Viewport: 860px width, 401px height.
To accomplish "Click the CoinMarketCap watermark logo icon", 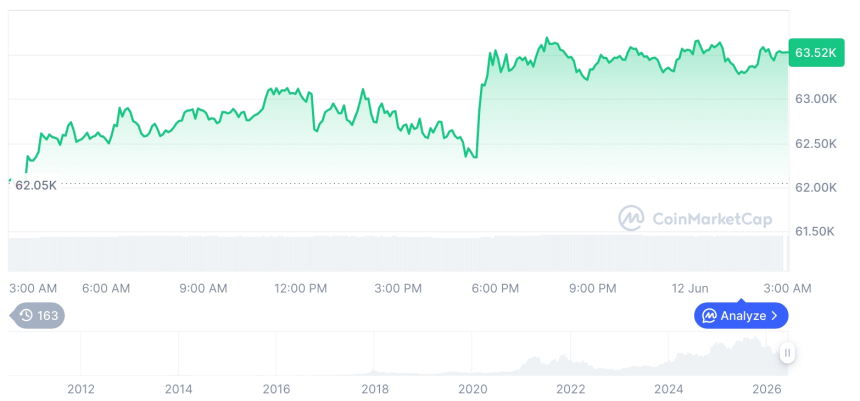I will pos(631,218).
